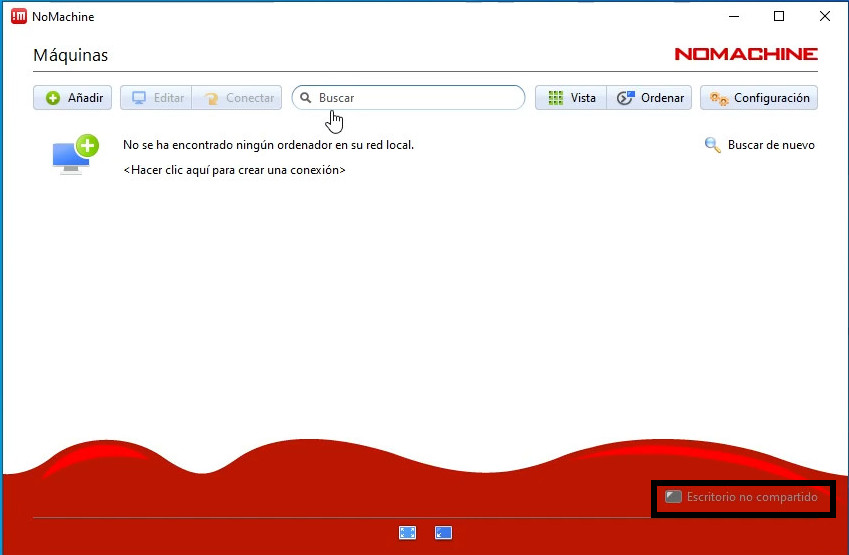The height and width of the screenshot is (555, 849).
Task: Click the Conectar button
Action: point(237,98)
